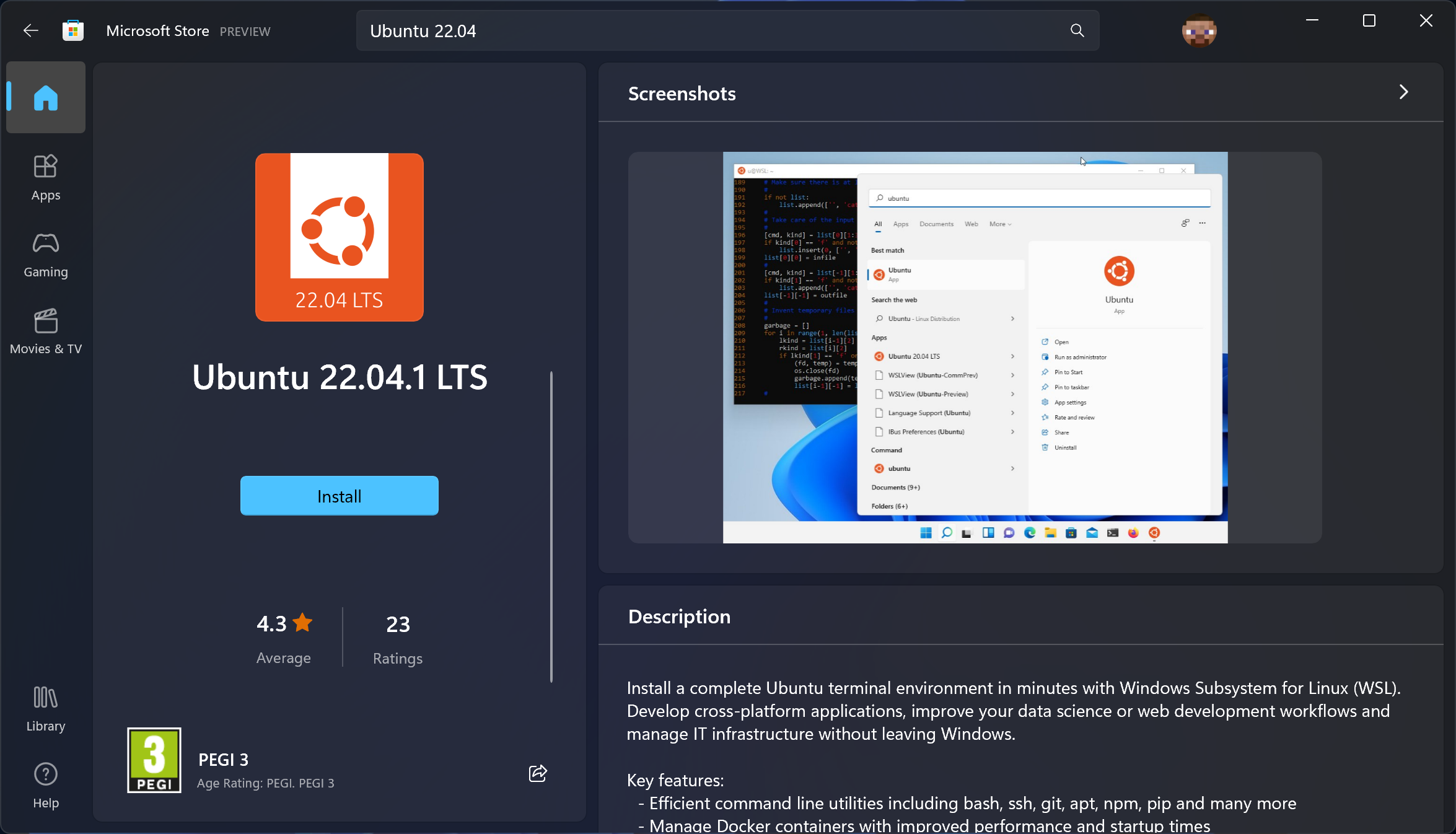Open the Apps section in sidebar
1456x834 pixels.
pos(45,178)
